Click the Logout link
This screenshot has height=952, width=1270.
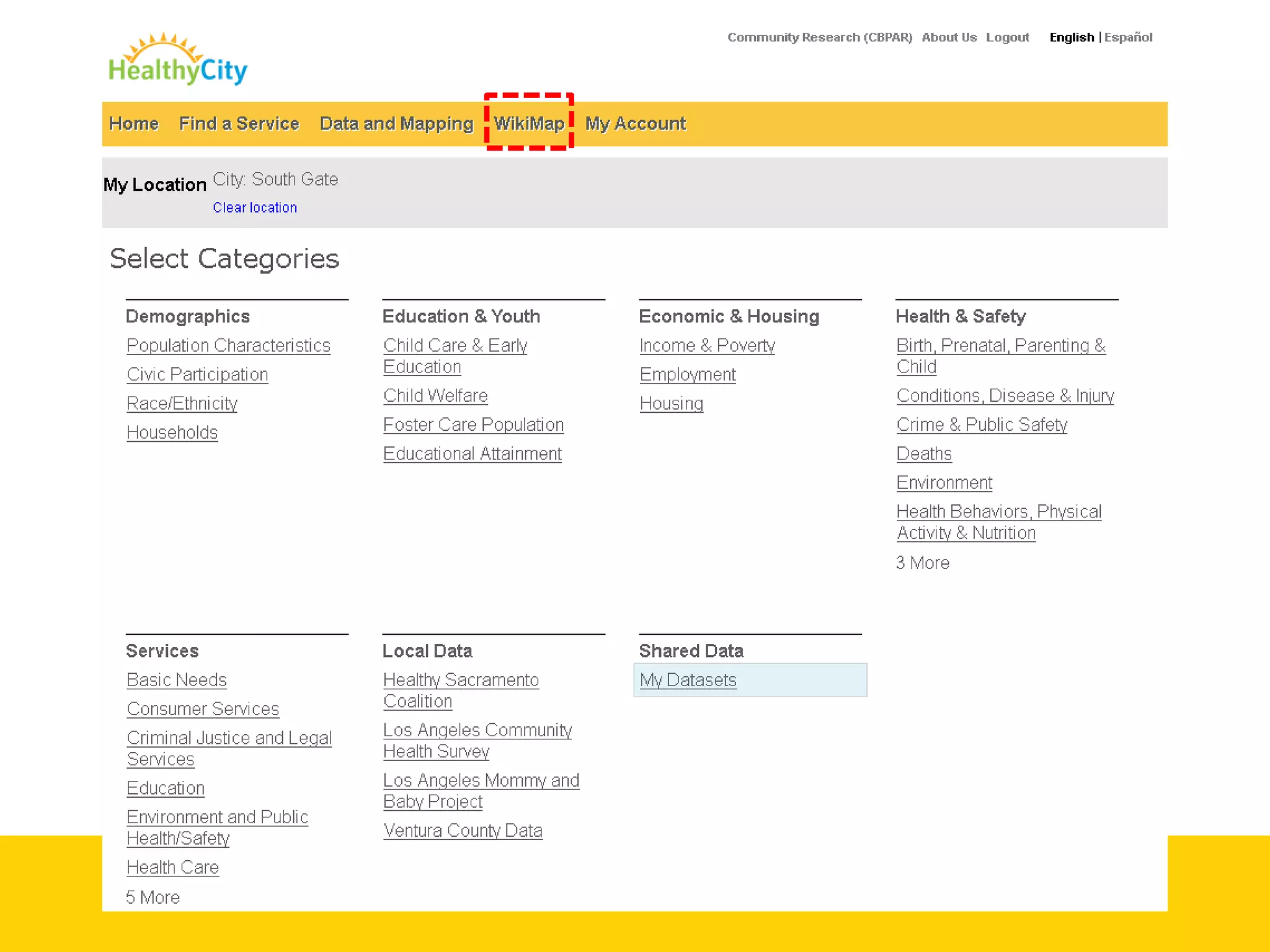tap(1007, 37)
